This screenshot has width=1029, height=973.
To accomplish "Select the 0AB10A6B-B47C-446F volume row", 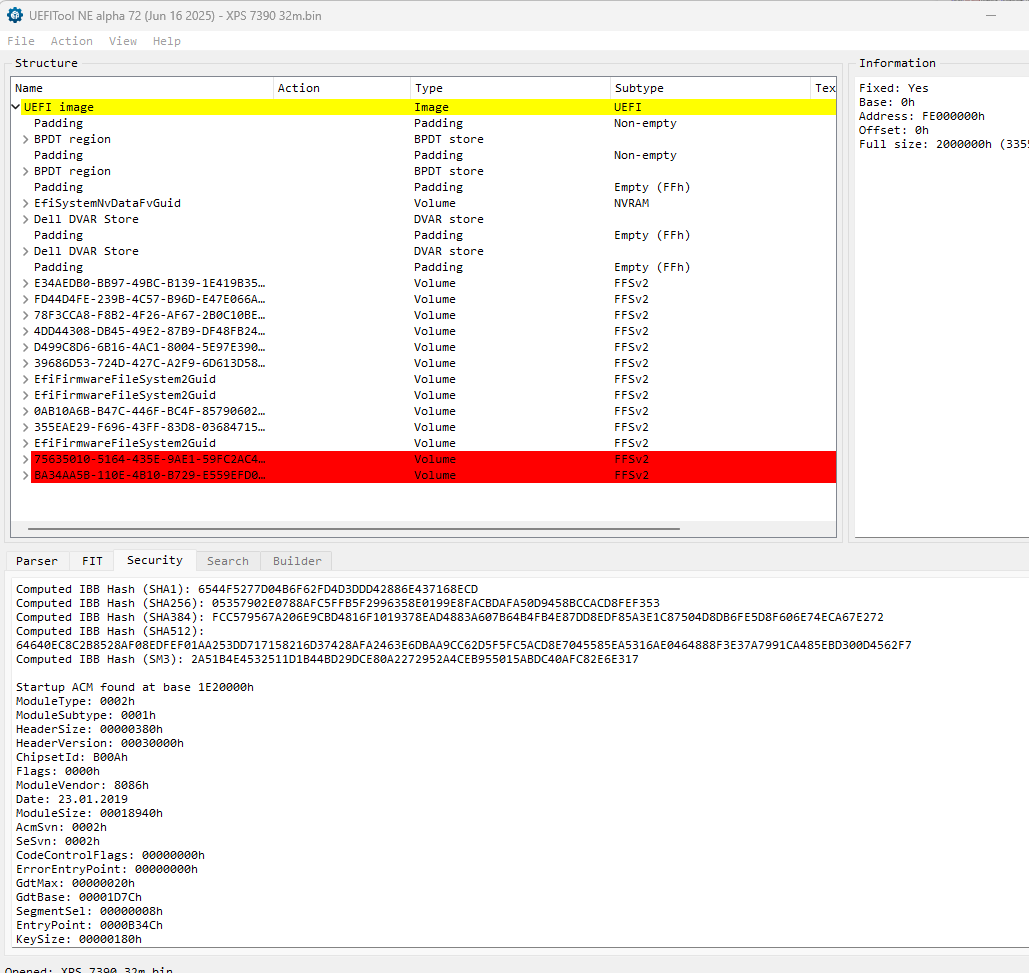I will 423,411.
